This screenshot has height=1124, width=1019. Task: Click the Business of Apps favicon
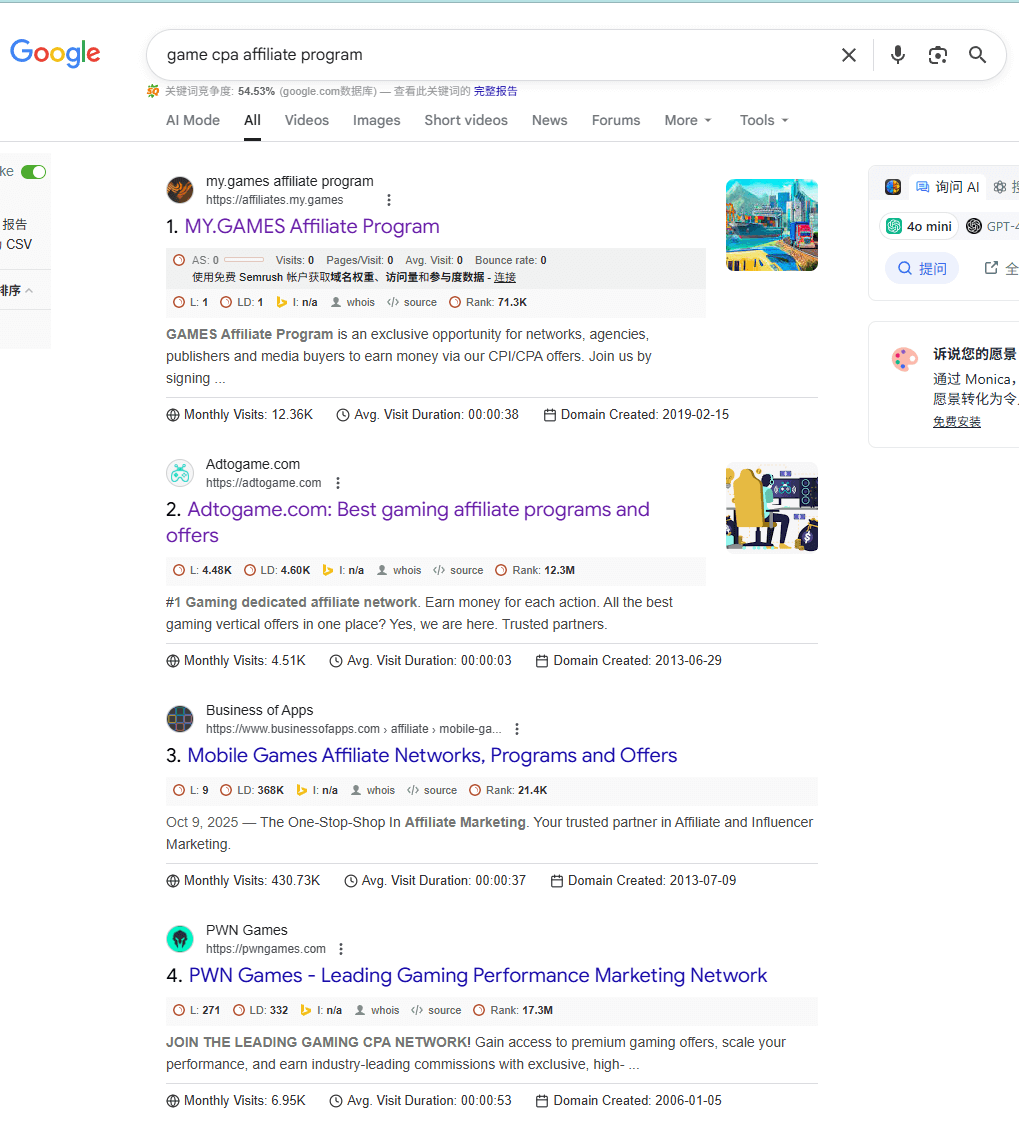point(180,719)
